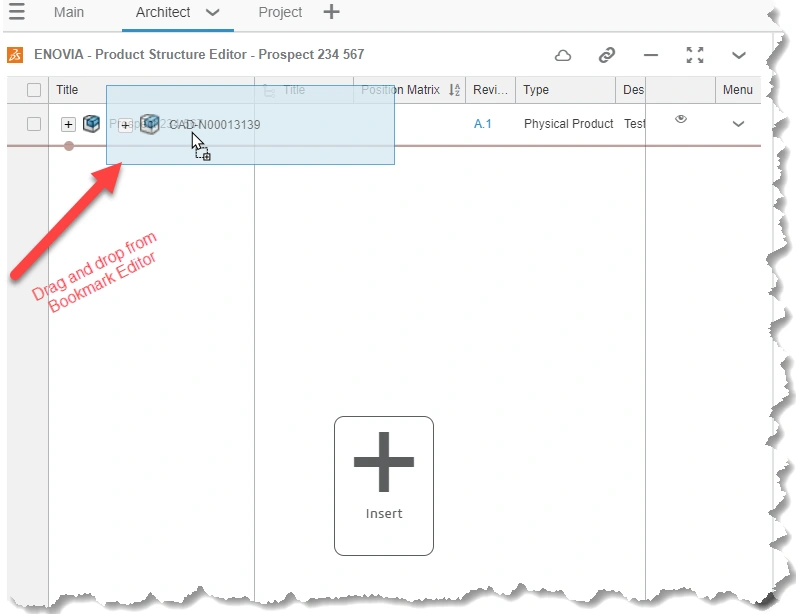The width and height of the screenshot is (796, 614).
Task: Click the Physical Product cube icon
Action: (91, 123)
